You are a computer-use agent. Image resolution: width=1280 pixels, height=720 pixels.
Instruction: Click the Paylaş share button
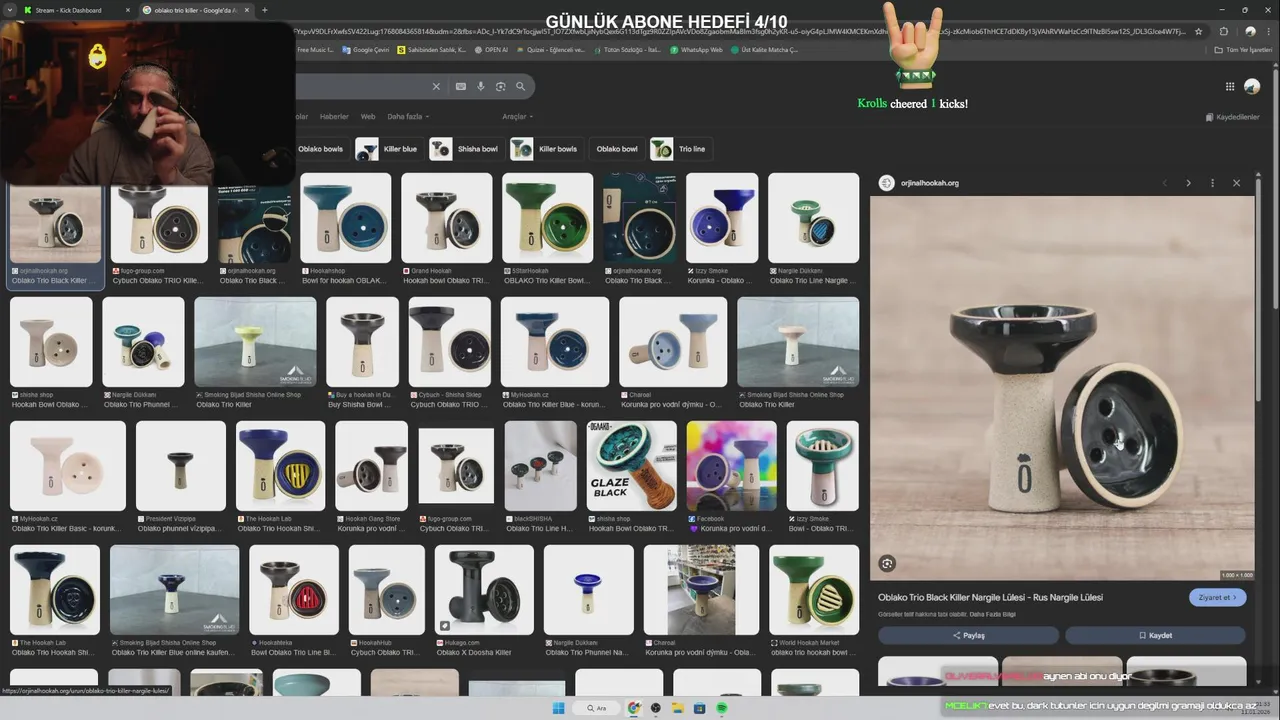[x=968, y=635]
